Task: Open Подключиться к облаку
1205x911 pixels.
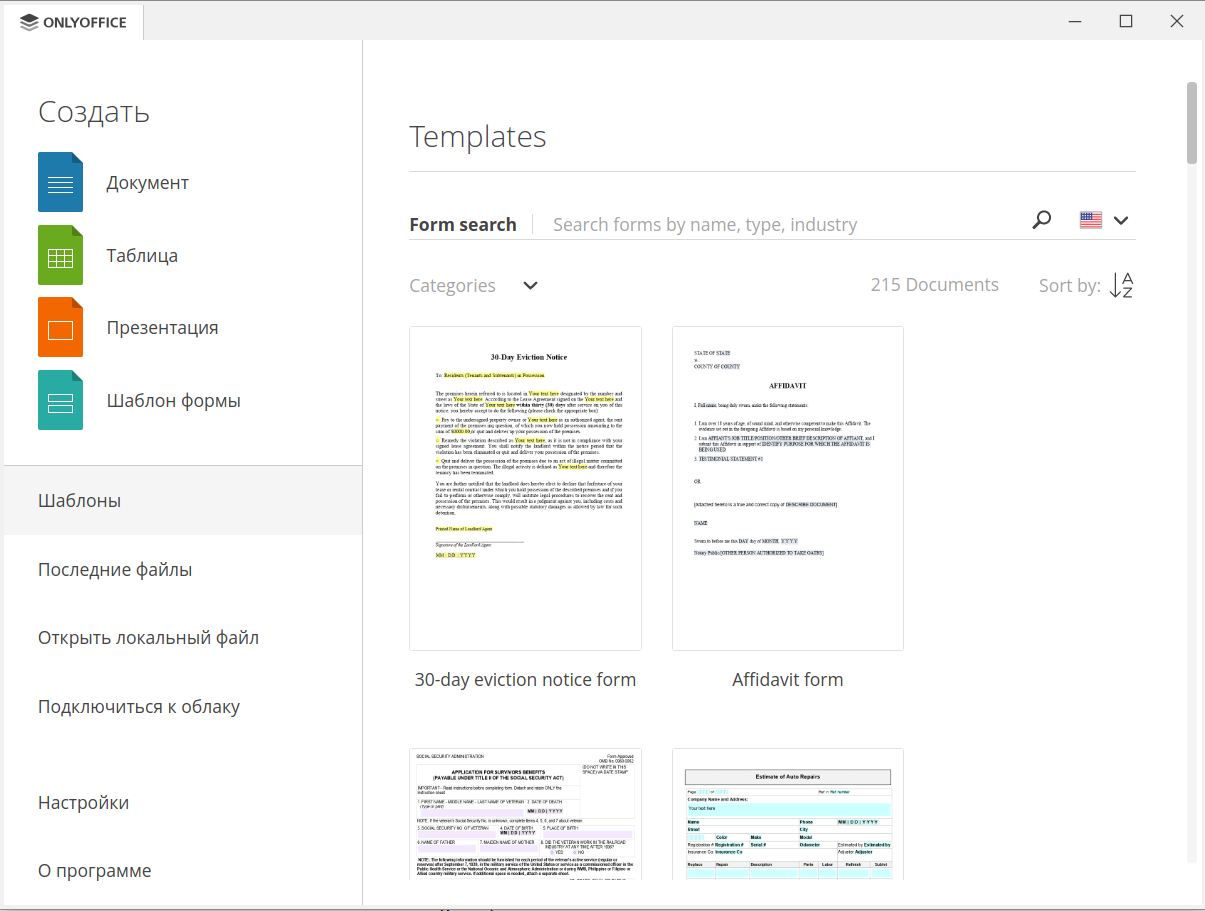Action: point(139,707)
